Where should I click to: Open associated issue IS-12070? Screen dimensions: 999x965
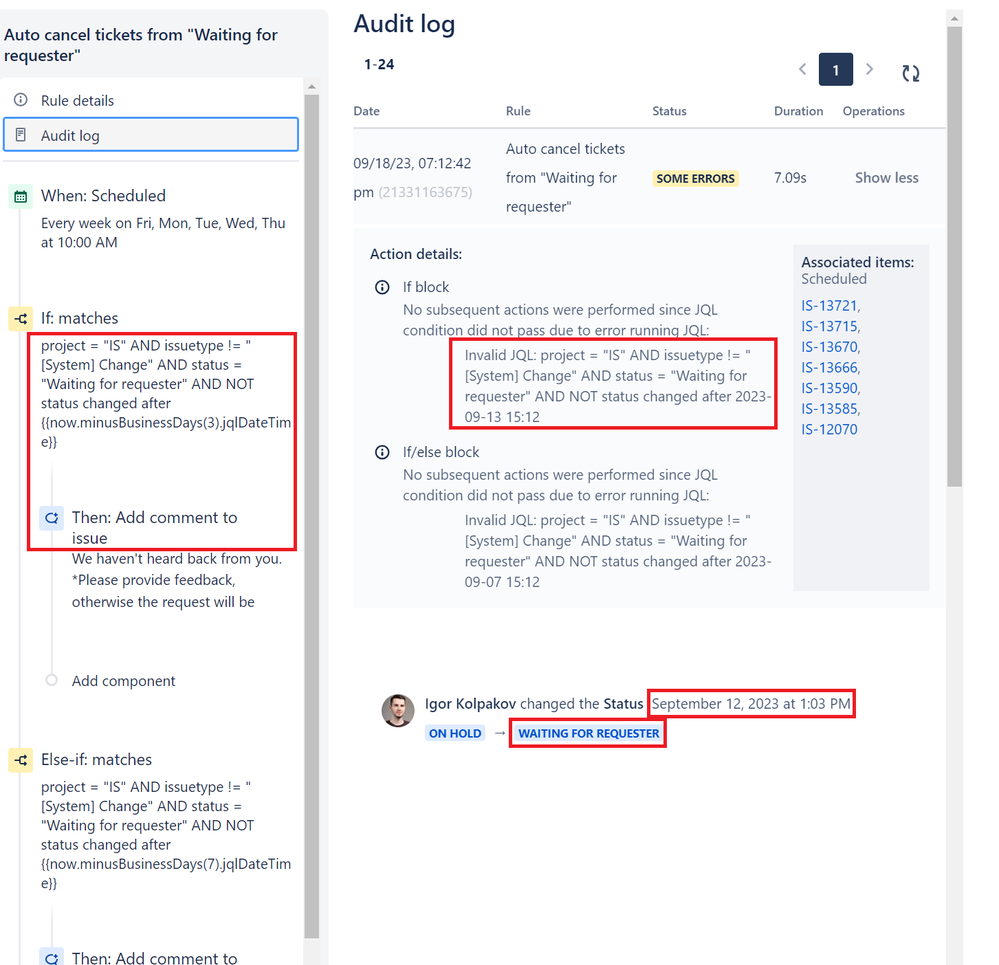tap(829, 429)
